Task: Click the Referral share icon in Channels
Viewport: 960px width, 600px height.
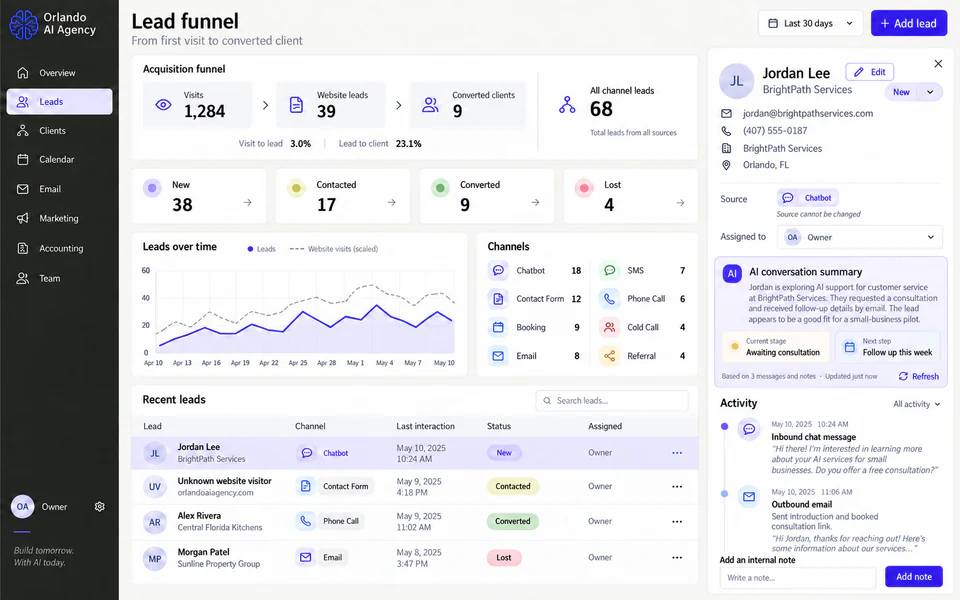Action: (609, 356)
